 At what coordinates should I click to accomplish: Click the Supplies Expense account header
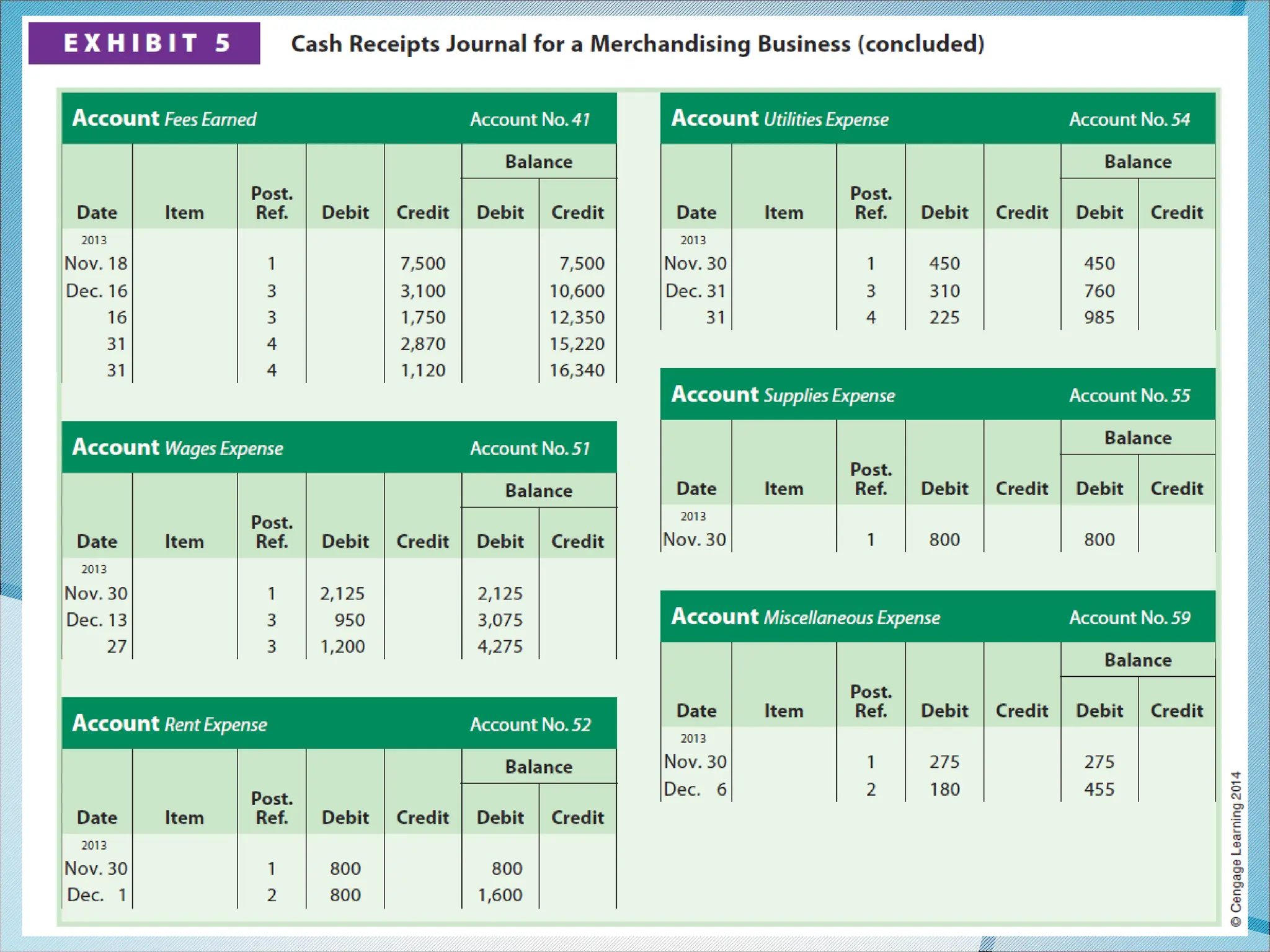783,395
